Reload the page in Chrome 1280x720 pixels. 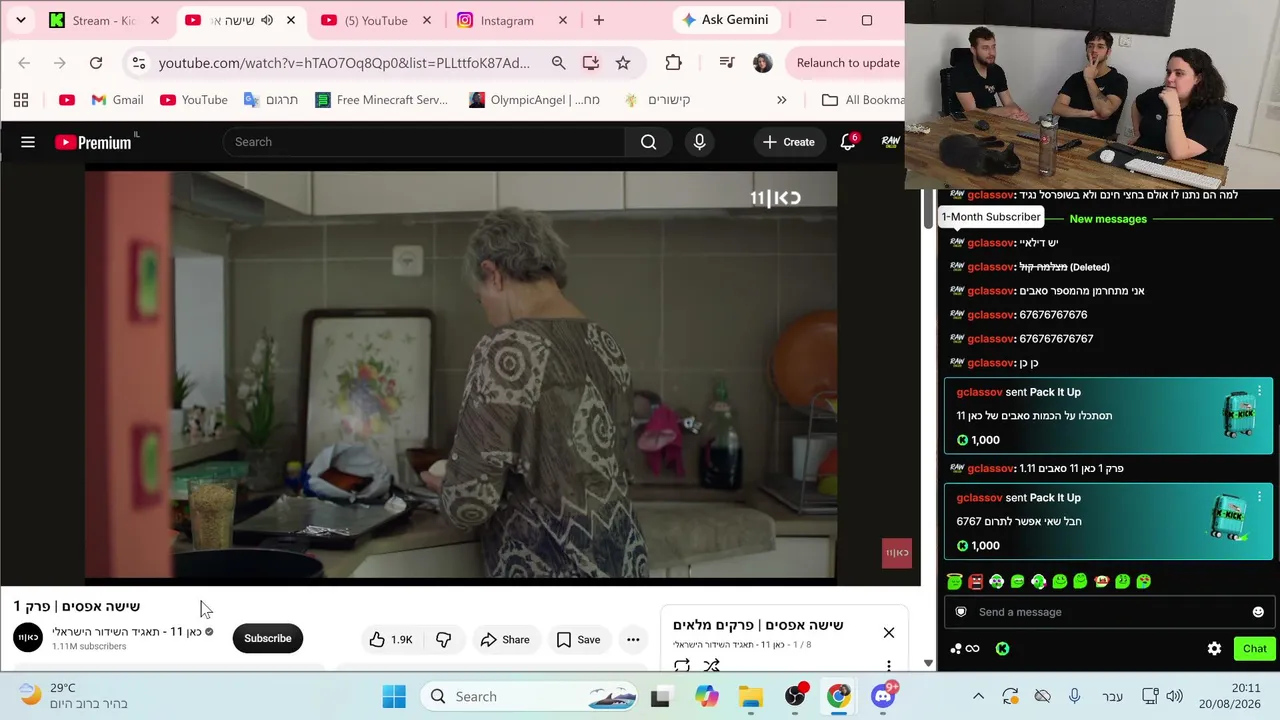[96, 63]
